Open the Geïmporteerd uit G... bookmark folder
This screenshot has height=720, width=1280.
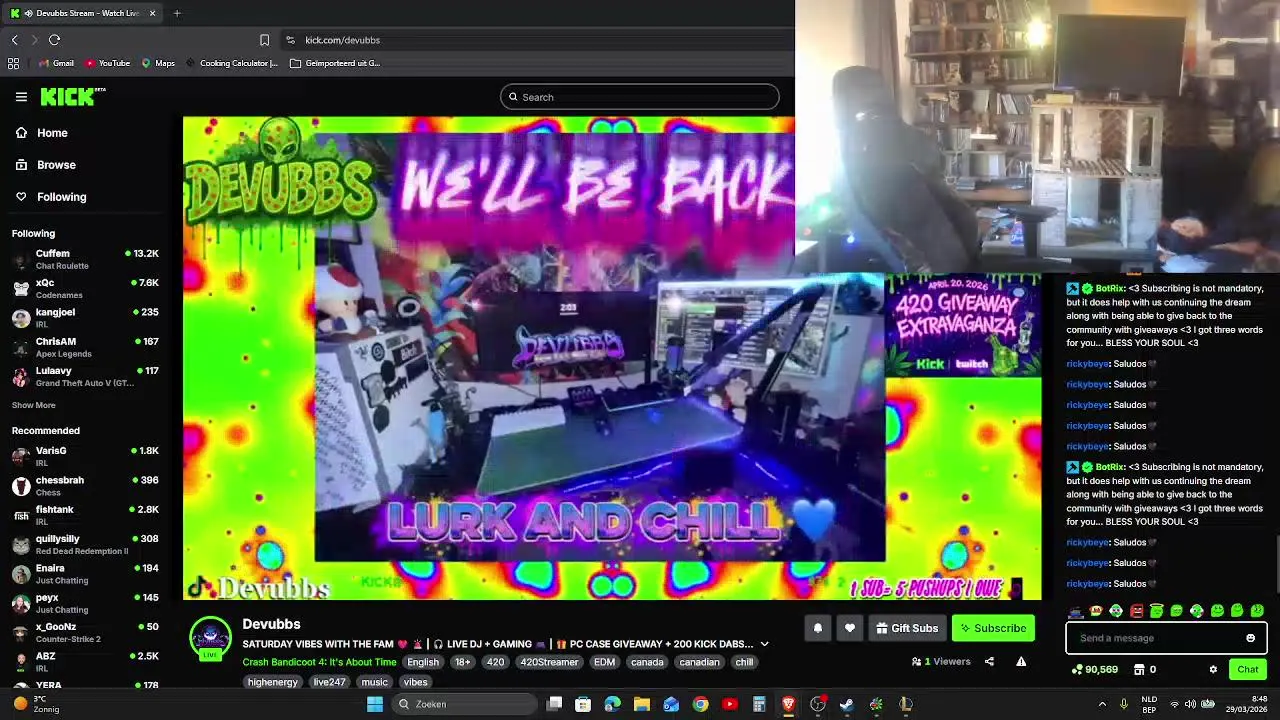[335, 63]
